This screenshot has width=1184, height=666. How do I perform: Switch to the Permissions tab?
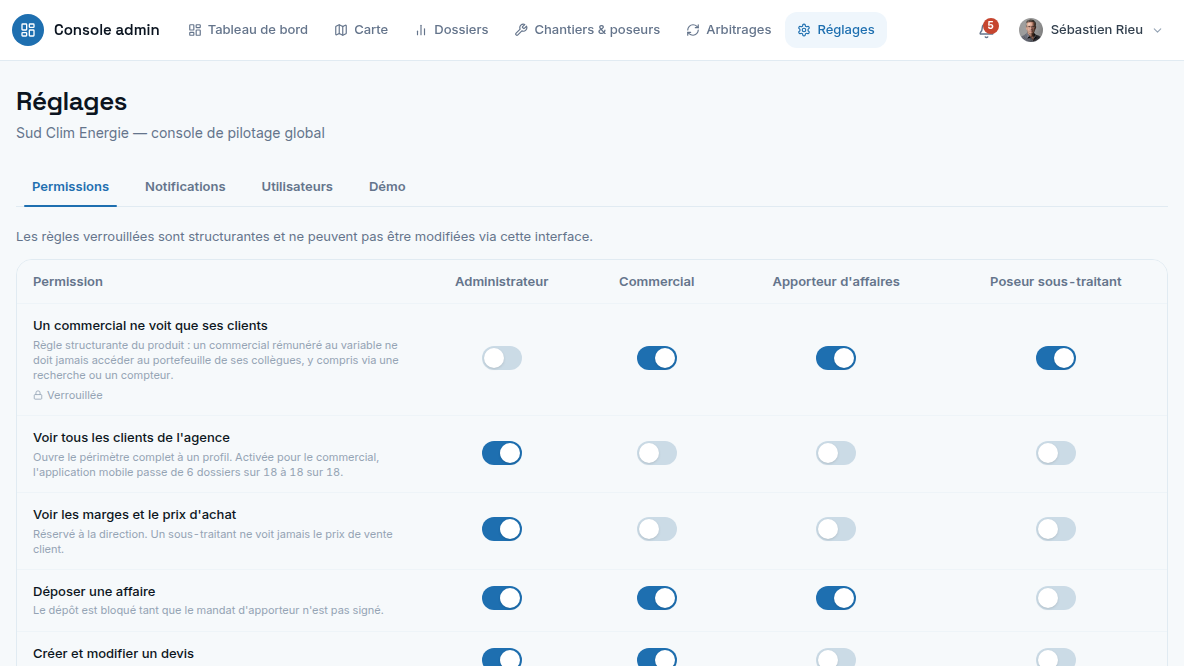click(70, 187)
